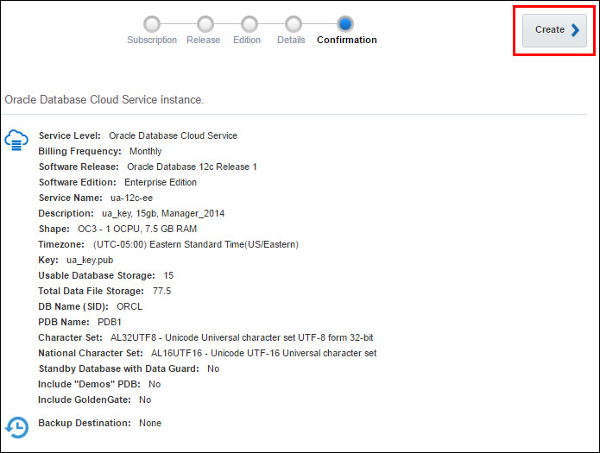Select the Release step circle
The width and height of the screenshot is (600, 453).
(204, 23)
